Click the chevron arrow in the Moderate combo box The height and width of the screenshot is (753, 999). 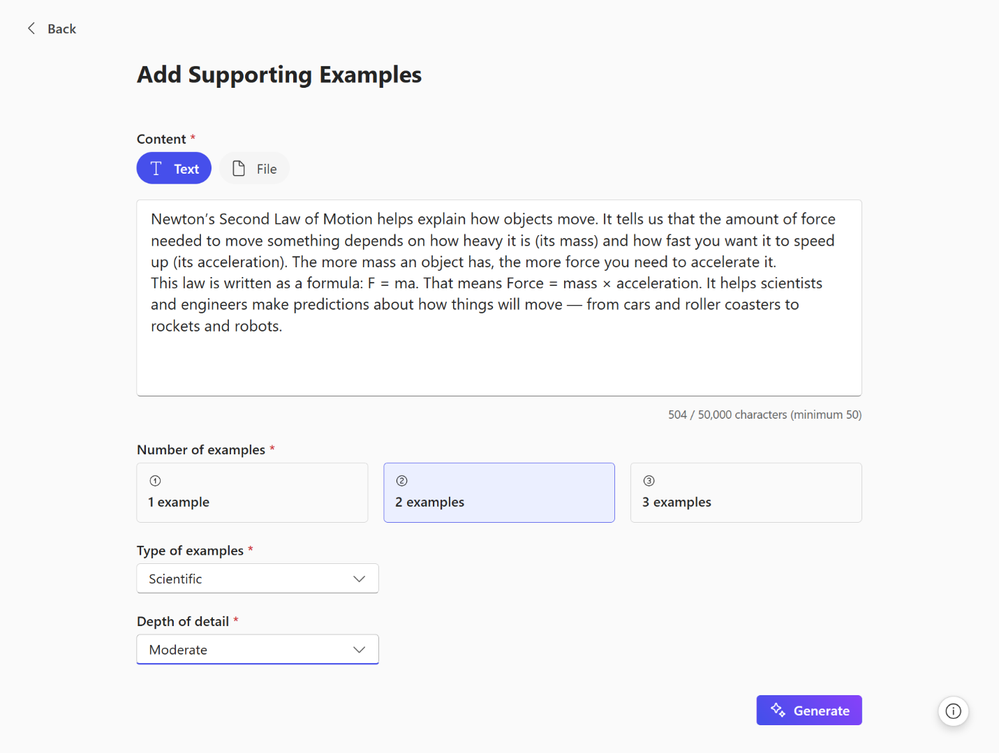click(x=359, y=650)
